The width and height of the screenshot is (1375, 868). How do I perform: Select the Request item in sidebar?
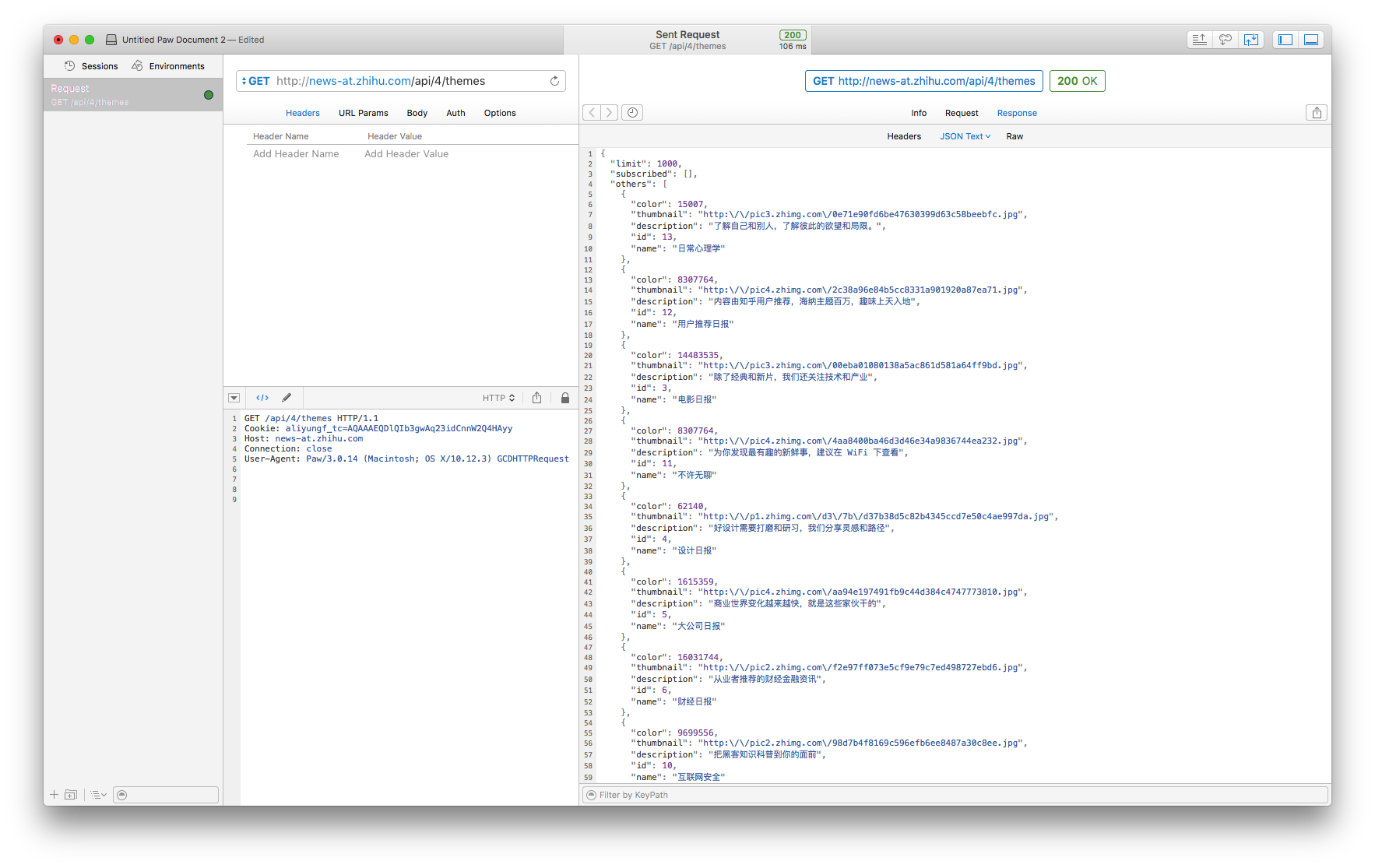(133, 95)
